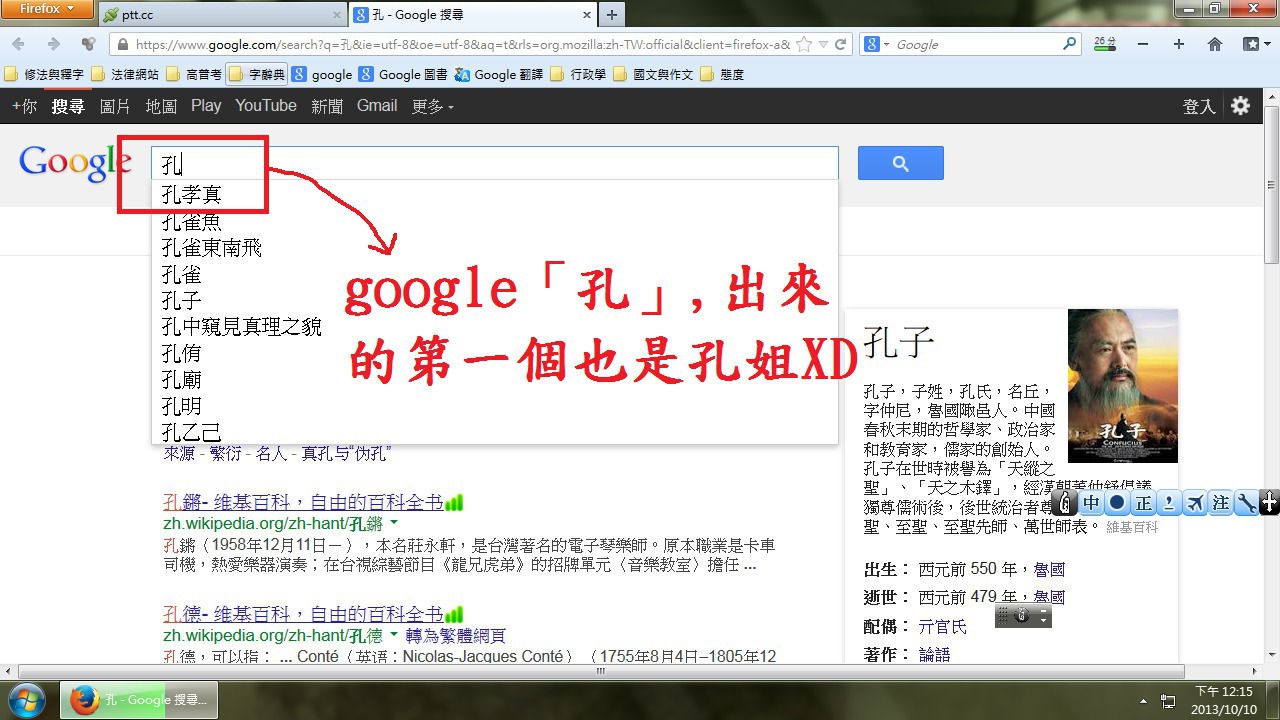Screen dimensions: 1280x720
Task: Open the bookmarks menu toolbar button
Action: 1251,44
